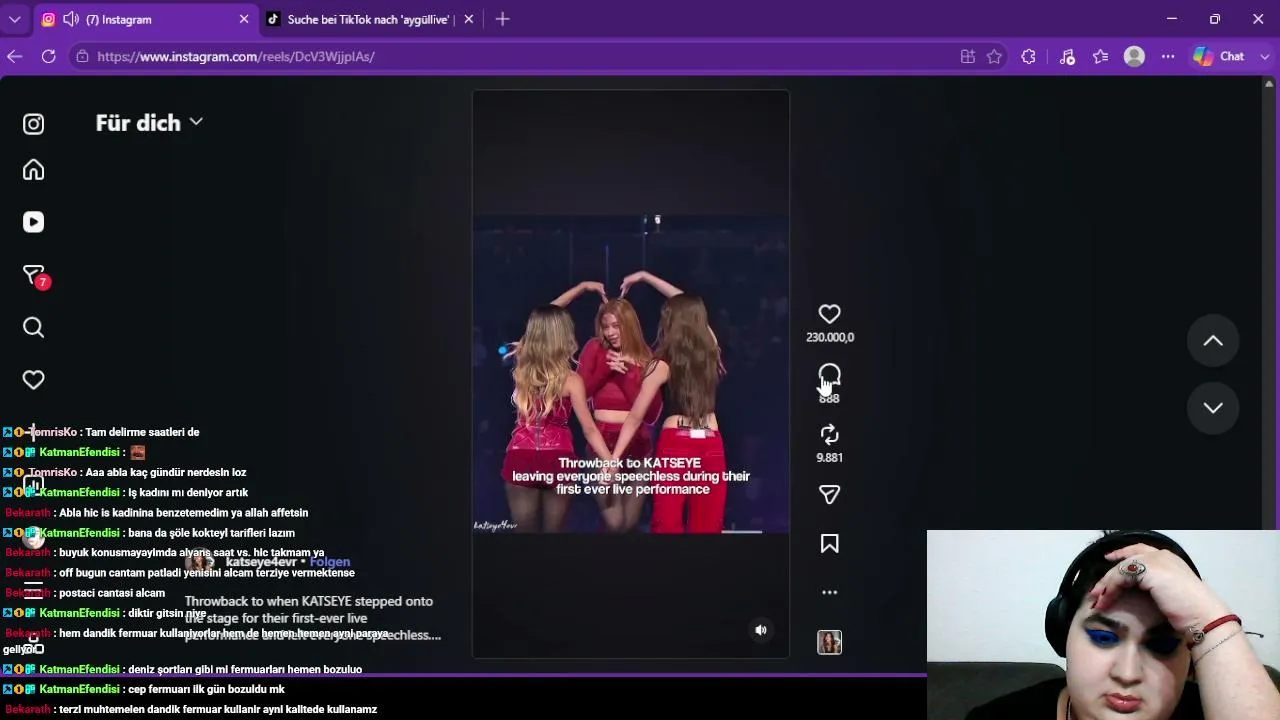This screenshot has width=1280, height=720.
Task: Repost the reel using the repost icon
Action: 829,434
